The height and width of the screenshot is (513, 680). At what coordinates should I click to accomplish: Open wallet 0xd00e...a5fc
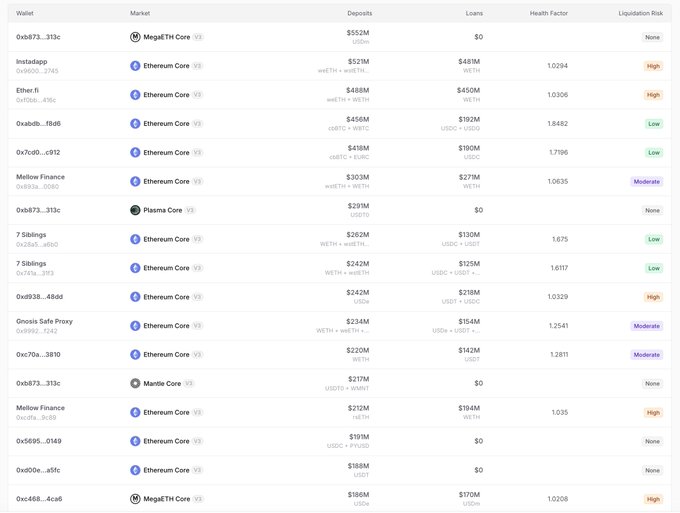38,470
